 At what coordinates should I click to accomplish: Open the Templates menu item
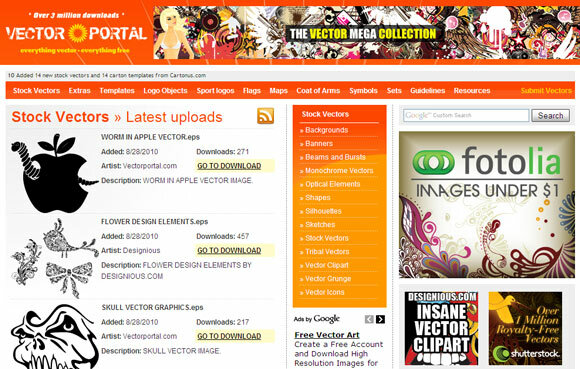click(117, 91)
